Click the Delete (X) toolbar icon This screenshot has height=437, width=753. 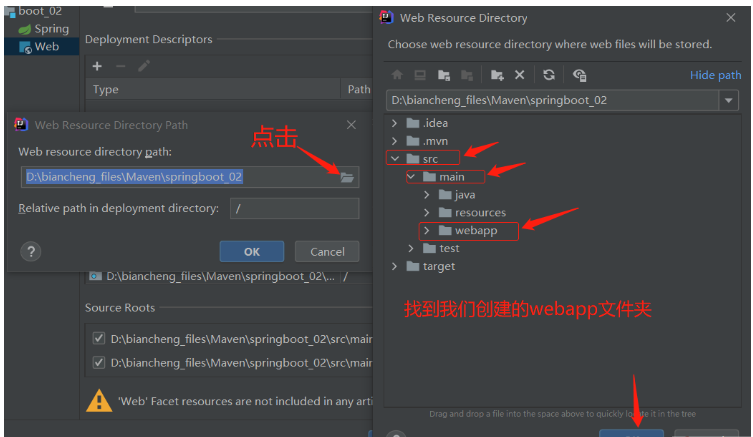point(520,75)
